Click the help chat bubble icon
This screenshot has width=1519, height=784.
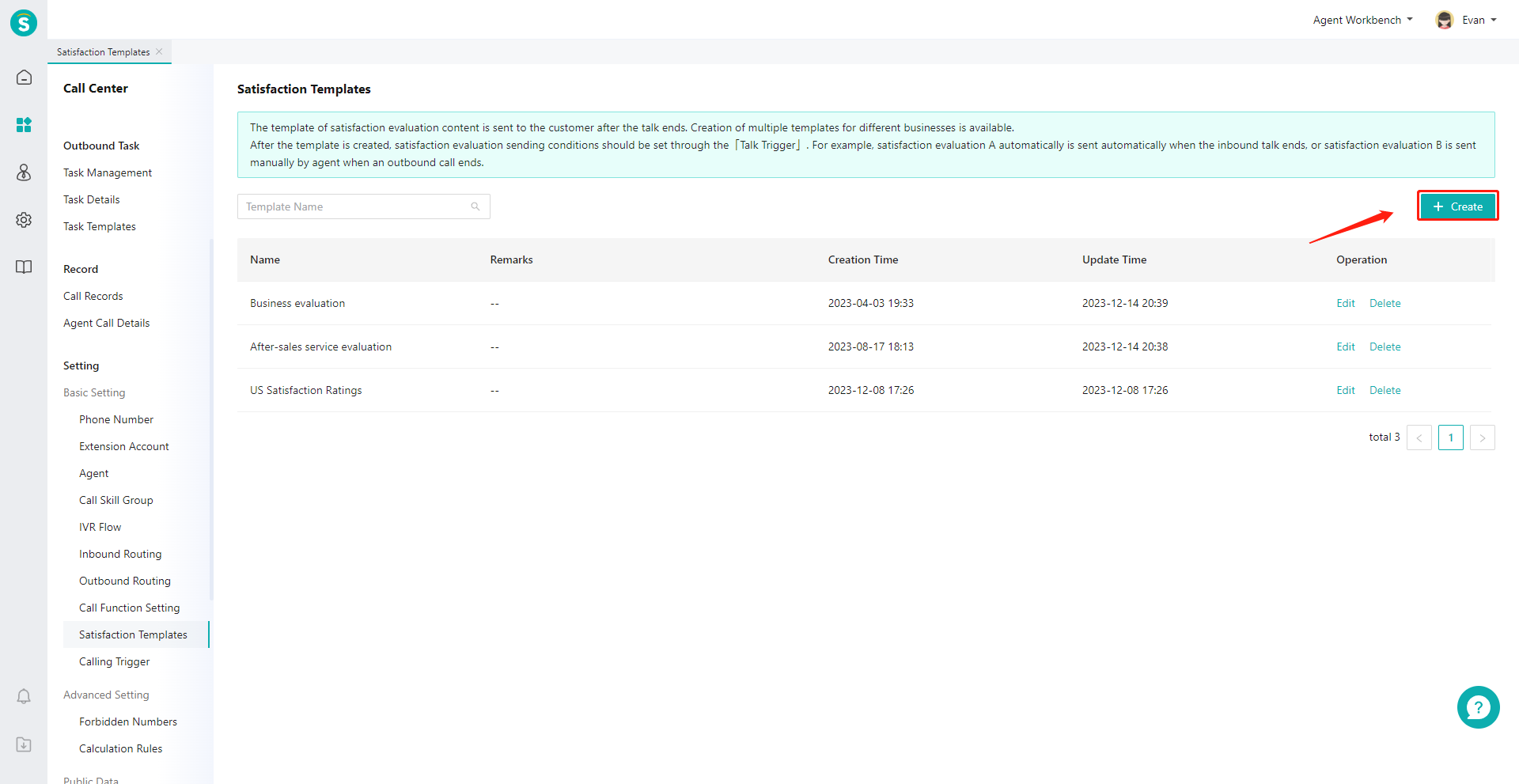tap(1478, 707)
